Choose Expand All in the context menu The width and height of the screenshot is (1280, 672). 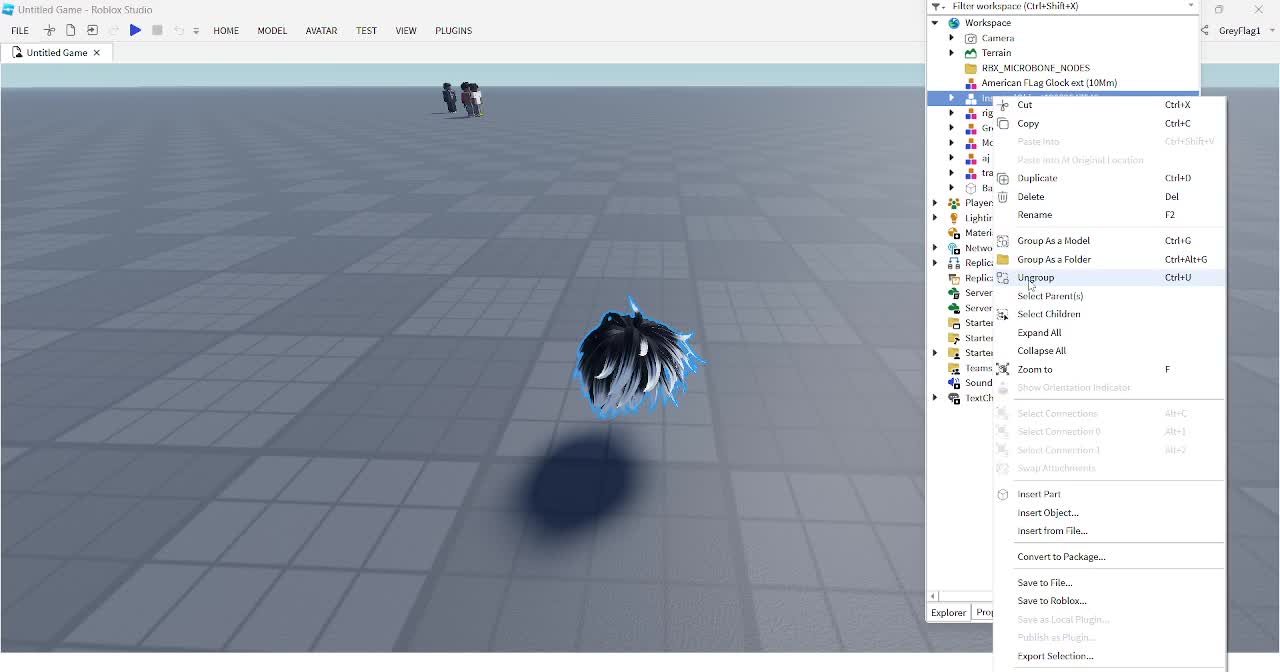[1109, 333]
